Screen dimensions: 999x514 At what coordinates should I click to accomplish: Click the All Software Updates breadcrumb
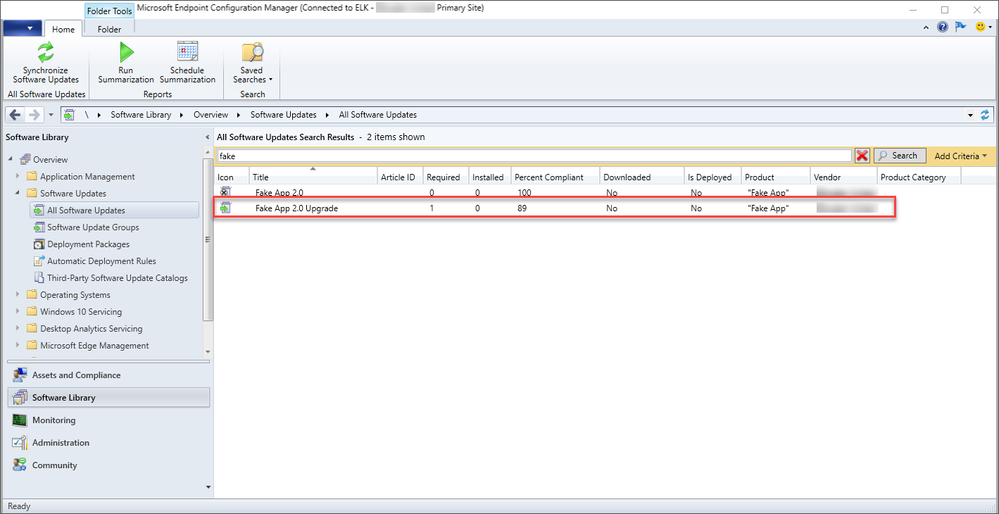click(378, 115)
